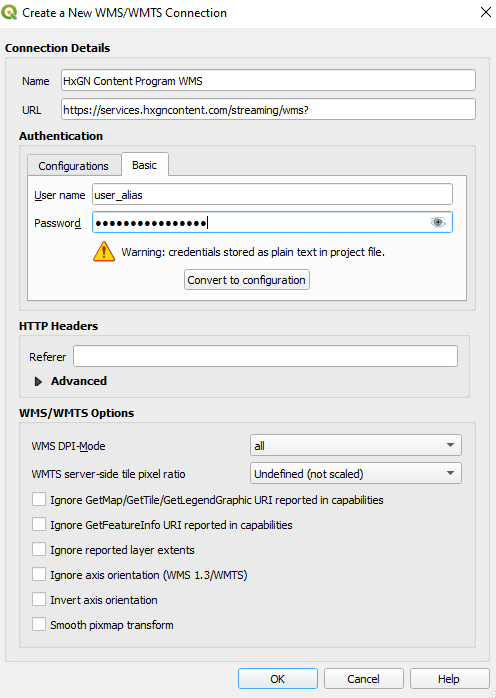Check Ignore GetFeatureInfo URI reported in capabilities
Viewport: 496px width, 698px height.
(x=39, y=524)
